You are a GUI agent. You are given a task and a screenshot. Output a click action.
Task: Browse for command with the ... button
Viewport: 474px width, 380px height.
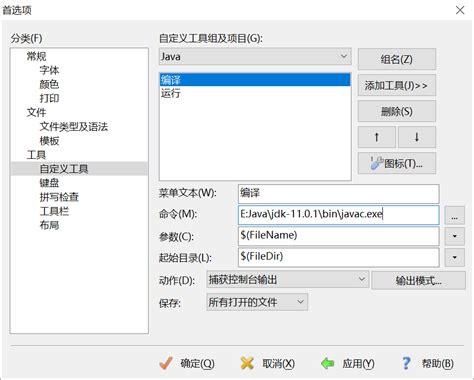click(455, 215)
